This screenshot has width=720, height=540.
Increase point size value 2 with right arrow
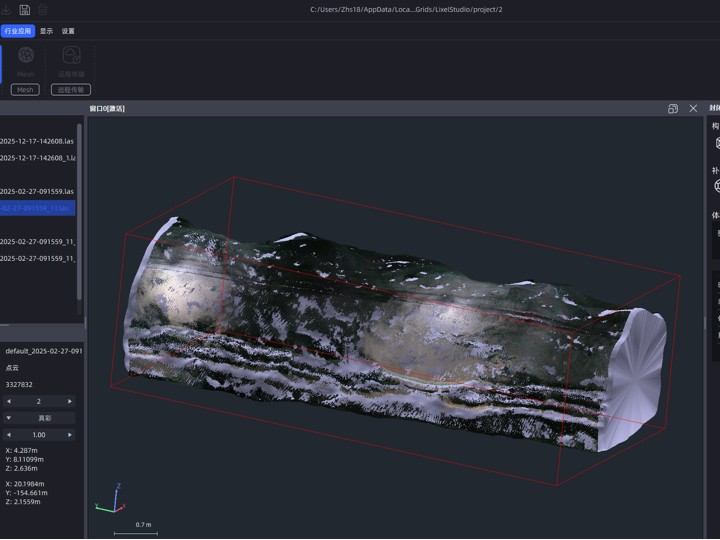point(70,401)
